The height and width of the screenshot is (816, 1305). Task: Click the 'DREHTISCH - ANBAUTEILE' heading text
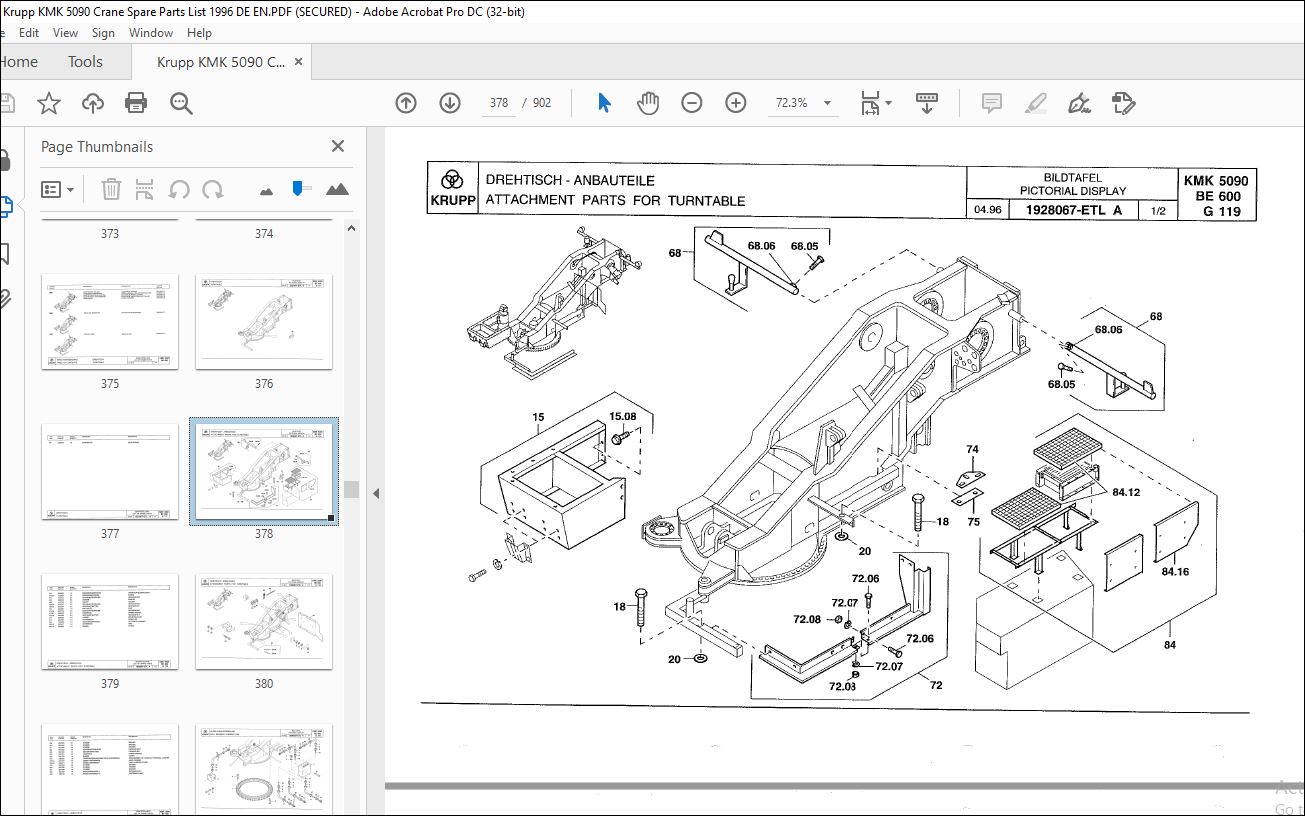(570, 180)
